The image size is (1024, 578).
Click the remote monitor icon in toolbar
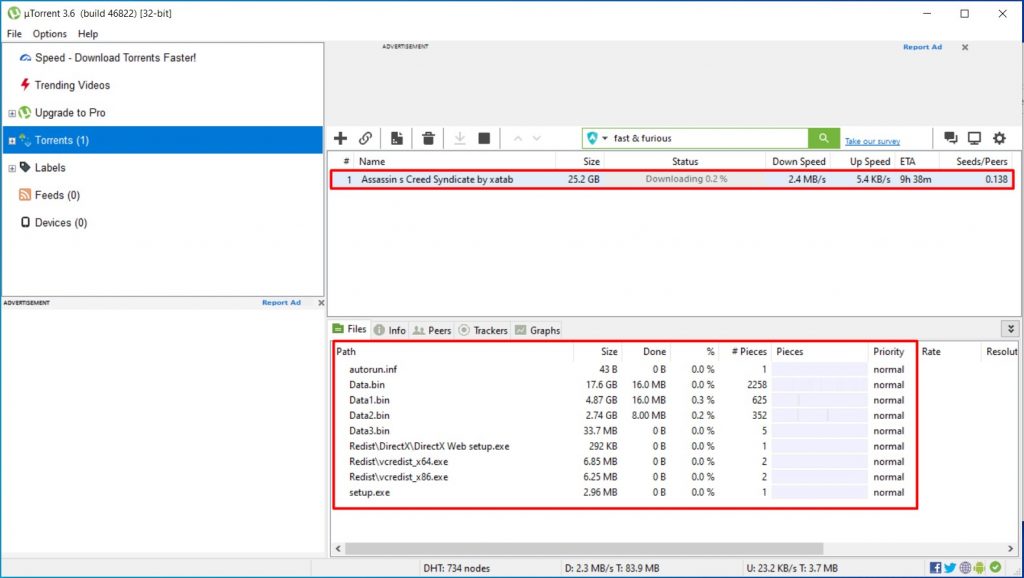point(974,138)
